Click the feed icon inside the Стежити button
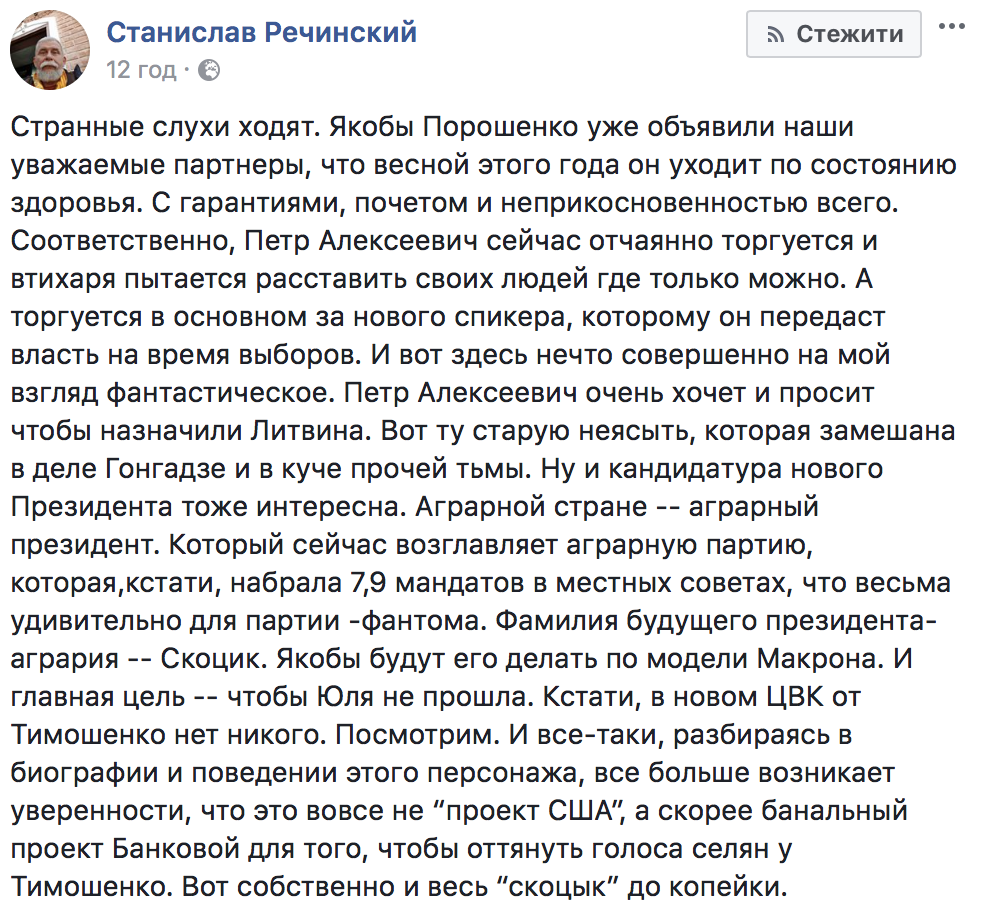The width and height of the screenshot is (984, 912). [776, 35]
